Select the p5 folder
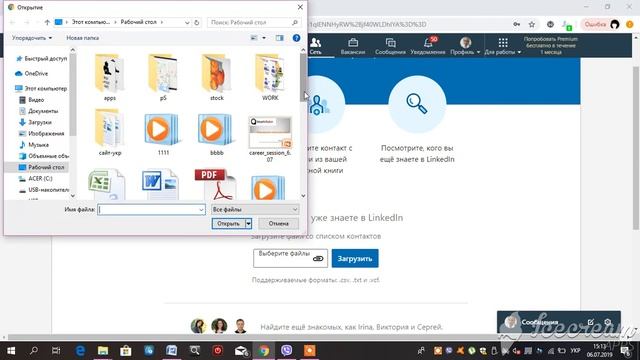The width and height of the screenshot is (640, 360). (163, 77)
